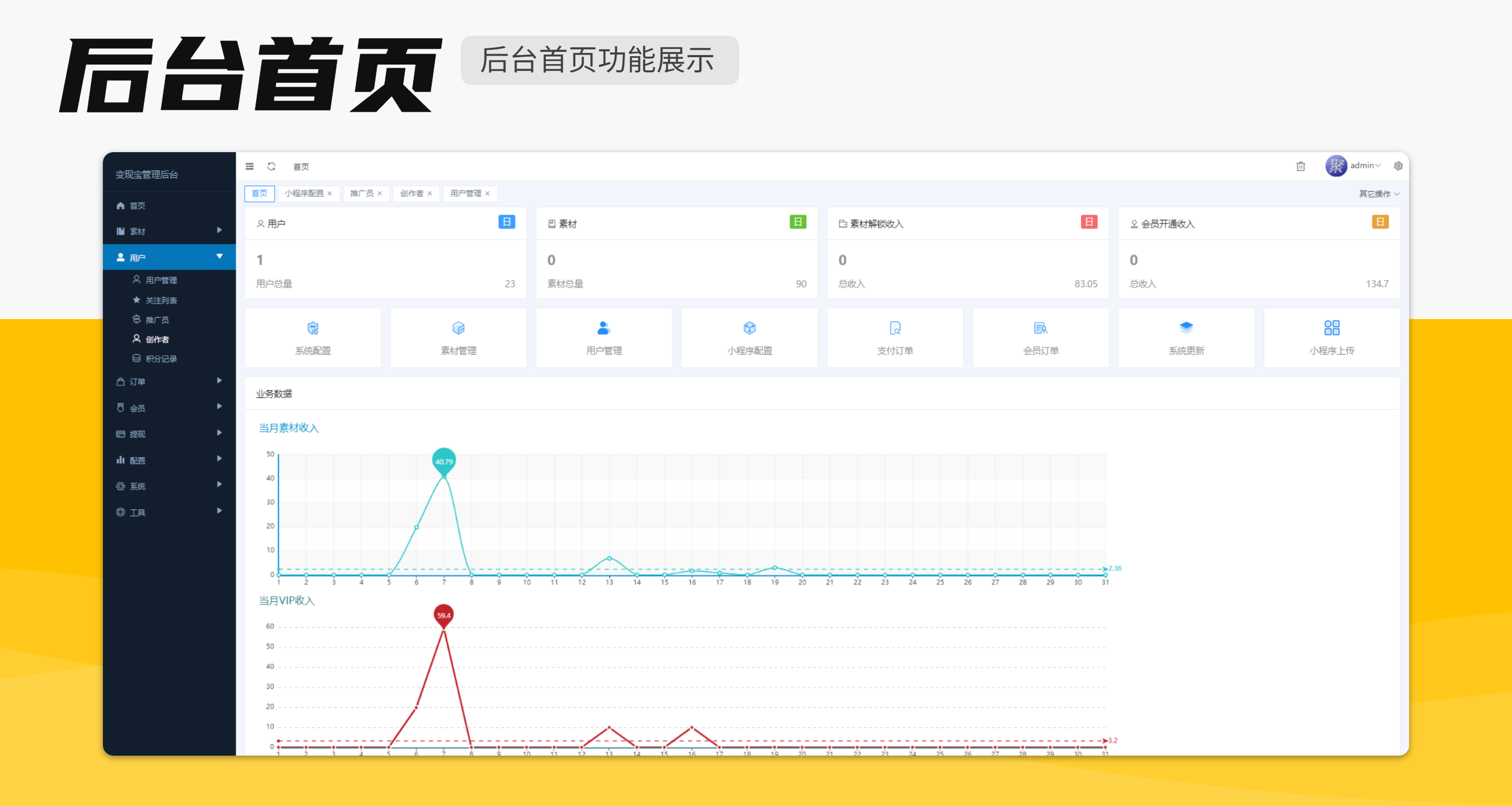Click the 小程序上传 shortcut icon

pos(1332,337)
